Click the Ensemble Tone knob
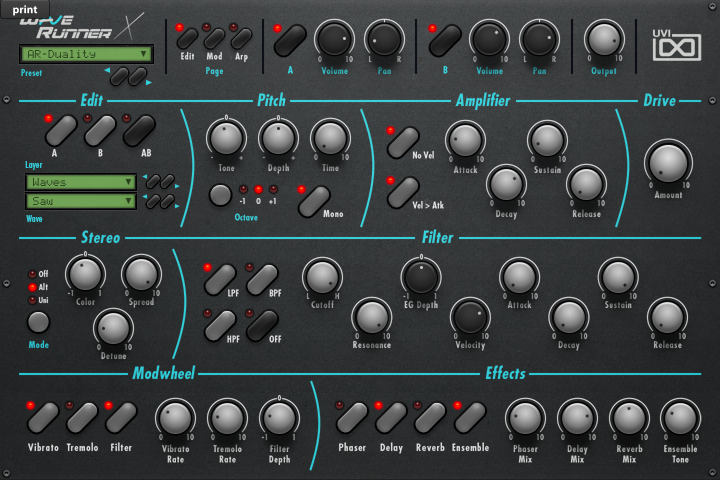 680,419
